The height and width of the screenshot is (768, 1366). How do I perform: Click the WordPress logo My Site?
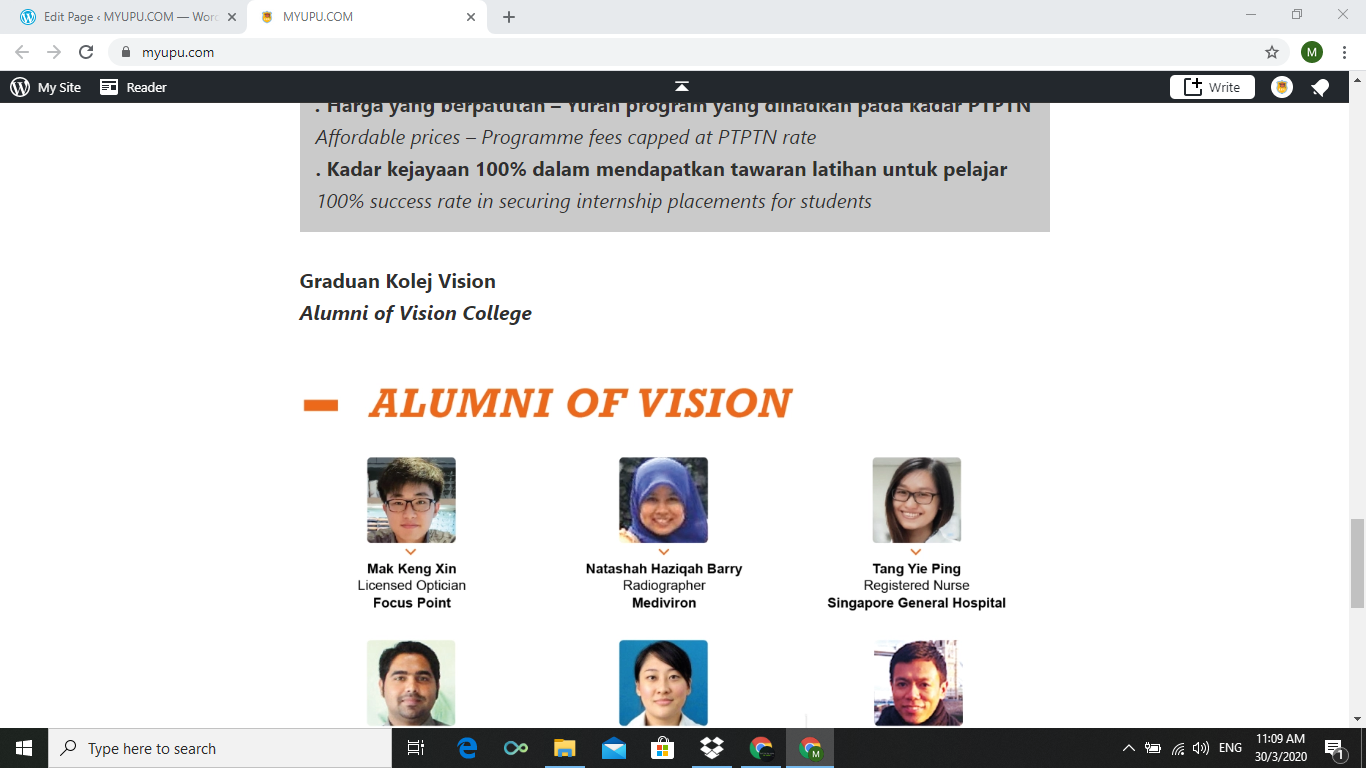point(46,87)
